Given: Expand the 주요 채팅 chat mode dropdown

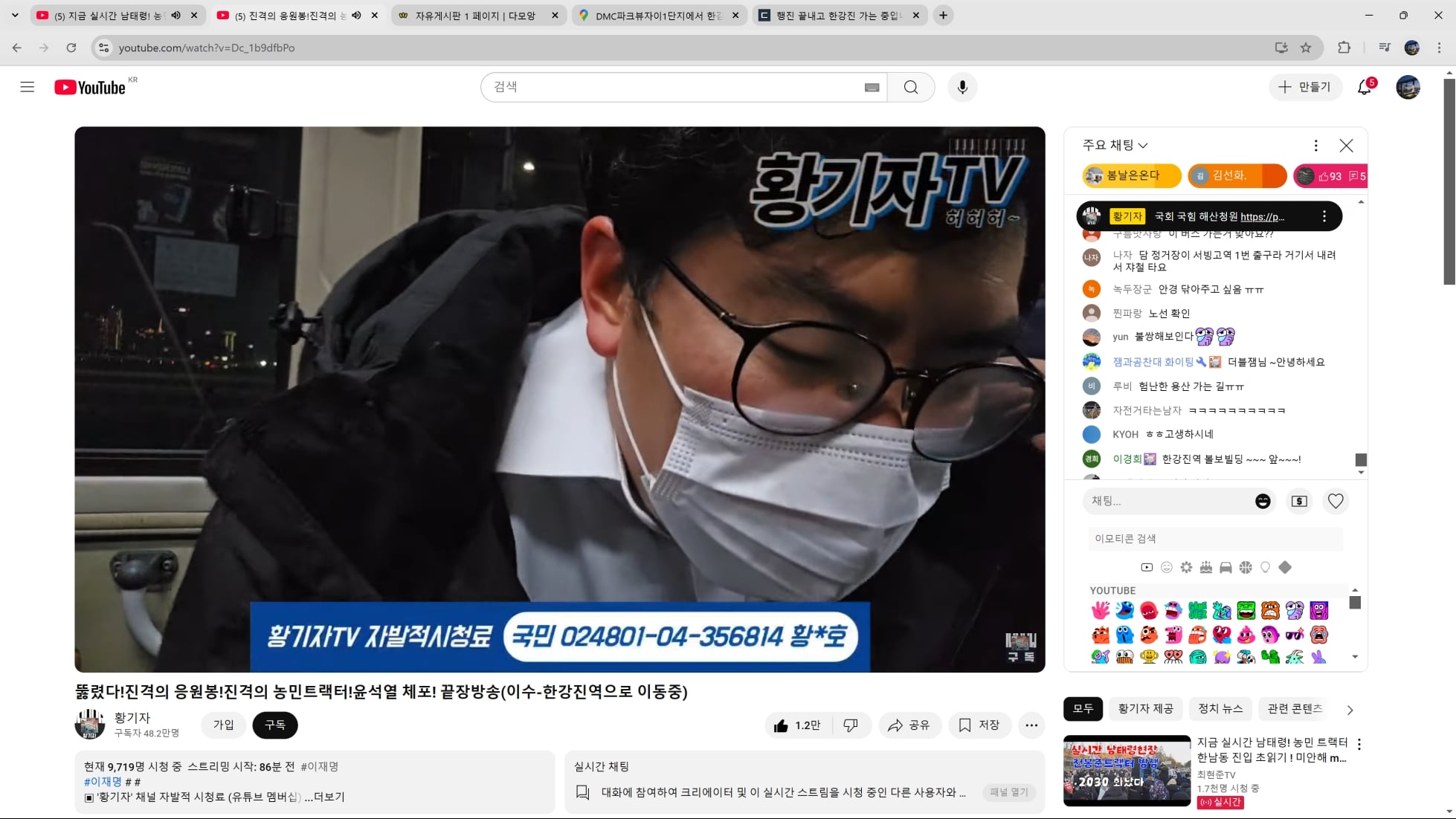Looking at the screenshot, I should 1115,145.
